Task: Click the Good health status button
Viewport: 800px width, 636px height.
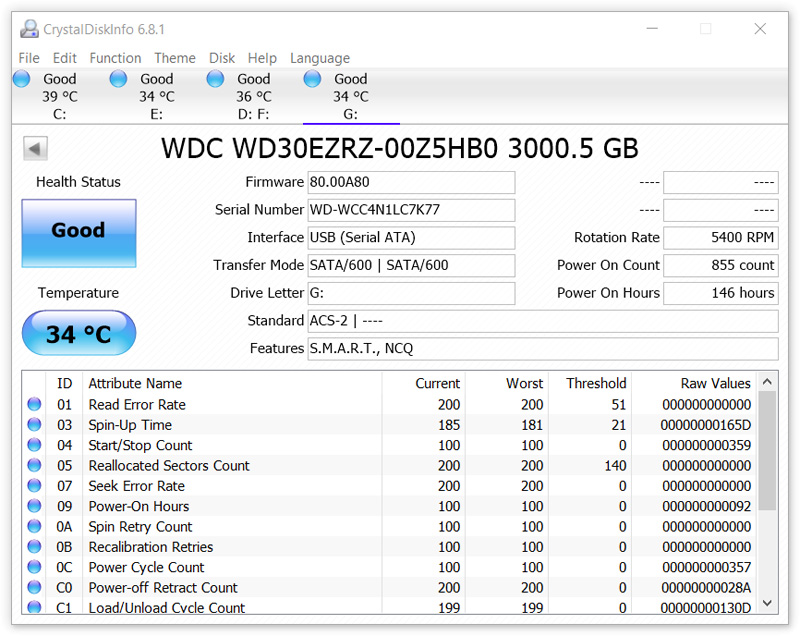Action: (x=79, y=233)
